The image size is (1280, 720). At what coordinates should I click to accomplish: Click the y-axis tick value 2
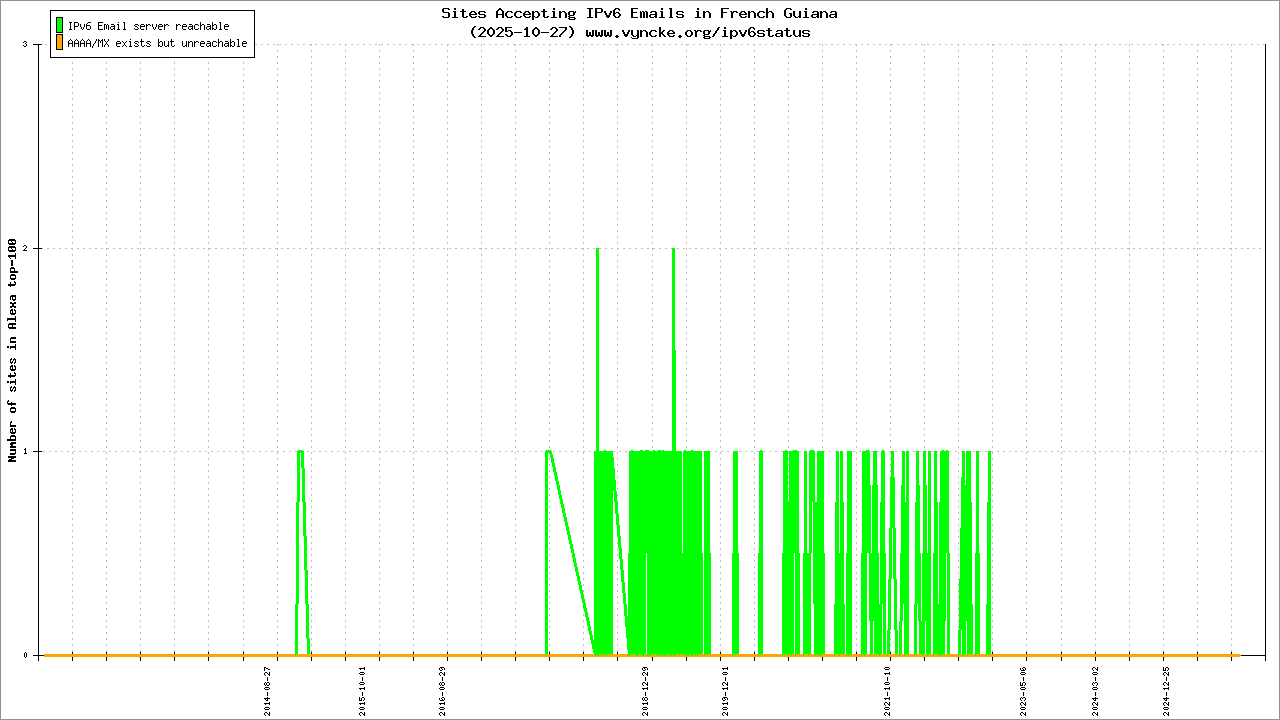click(37, 248)
